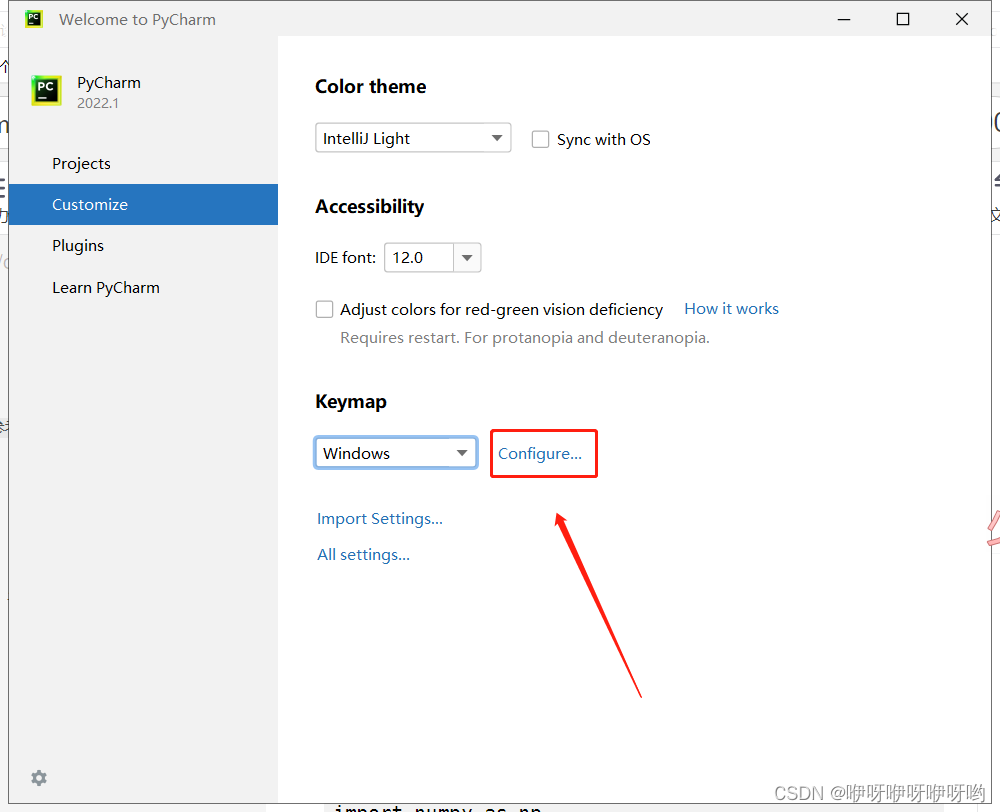Viewport: 1000px width, 812px height.
Task: Enable Sync with OS checkbox
Action: pyautogui.click(x=540, y=139)
